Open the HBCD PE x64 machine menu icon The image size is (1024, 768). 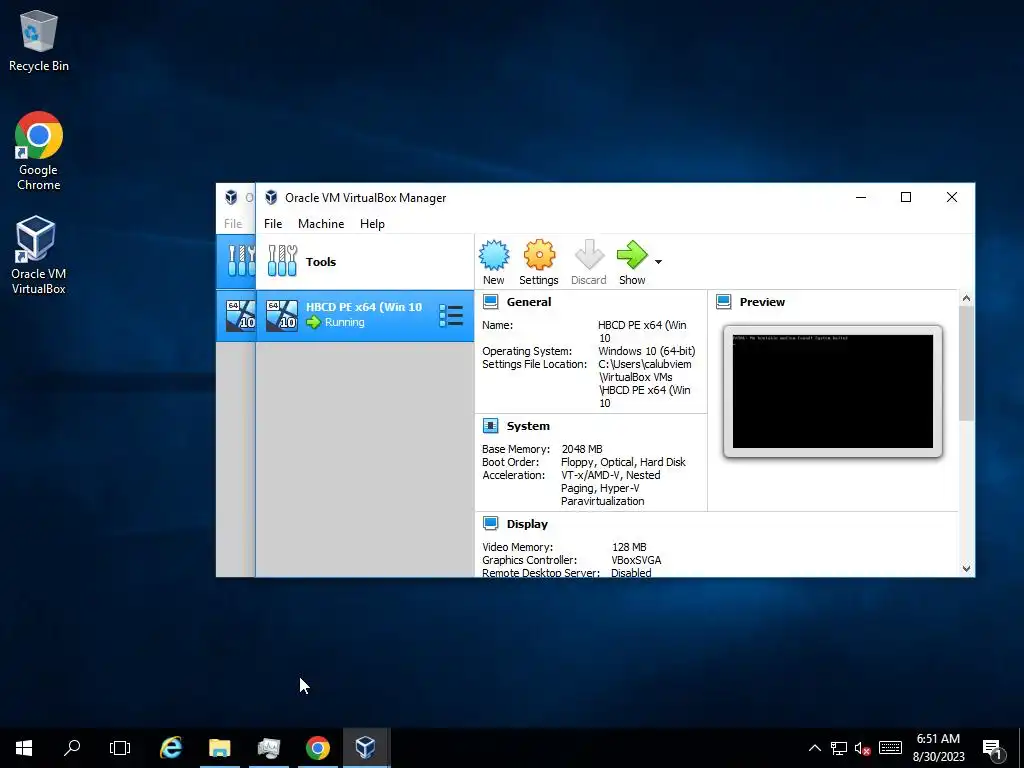coord(451,316)
